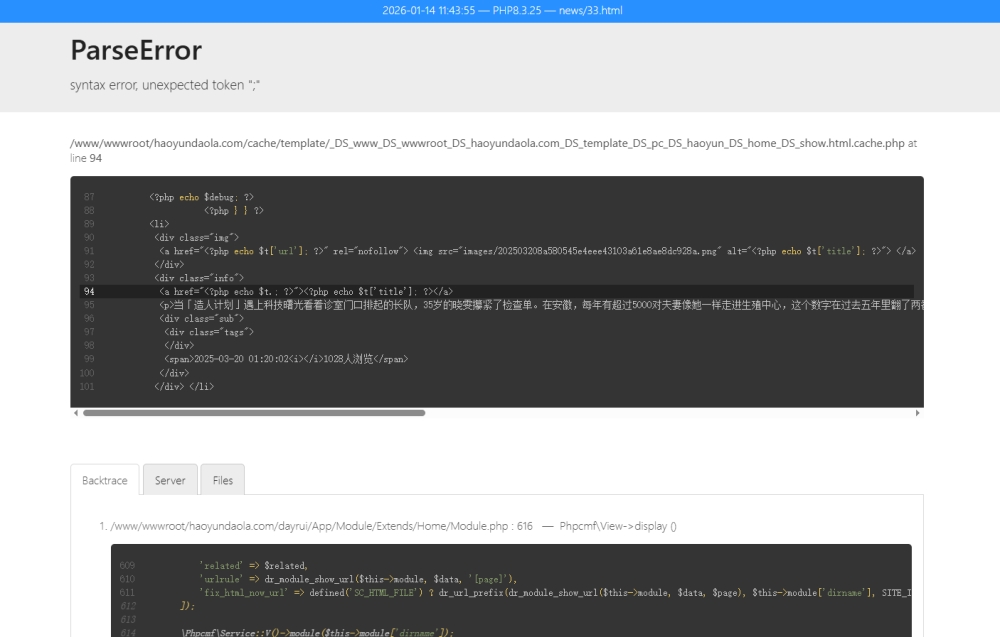
Task: Click the horizontal scrollbar thumb of code block
Action: pyautogui.click(x=253, y=412)
